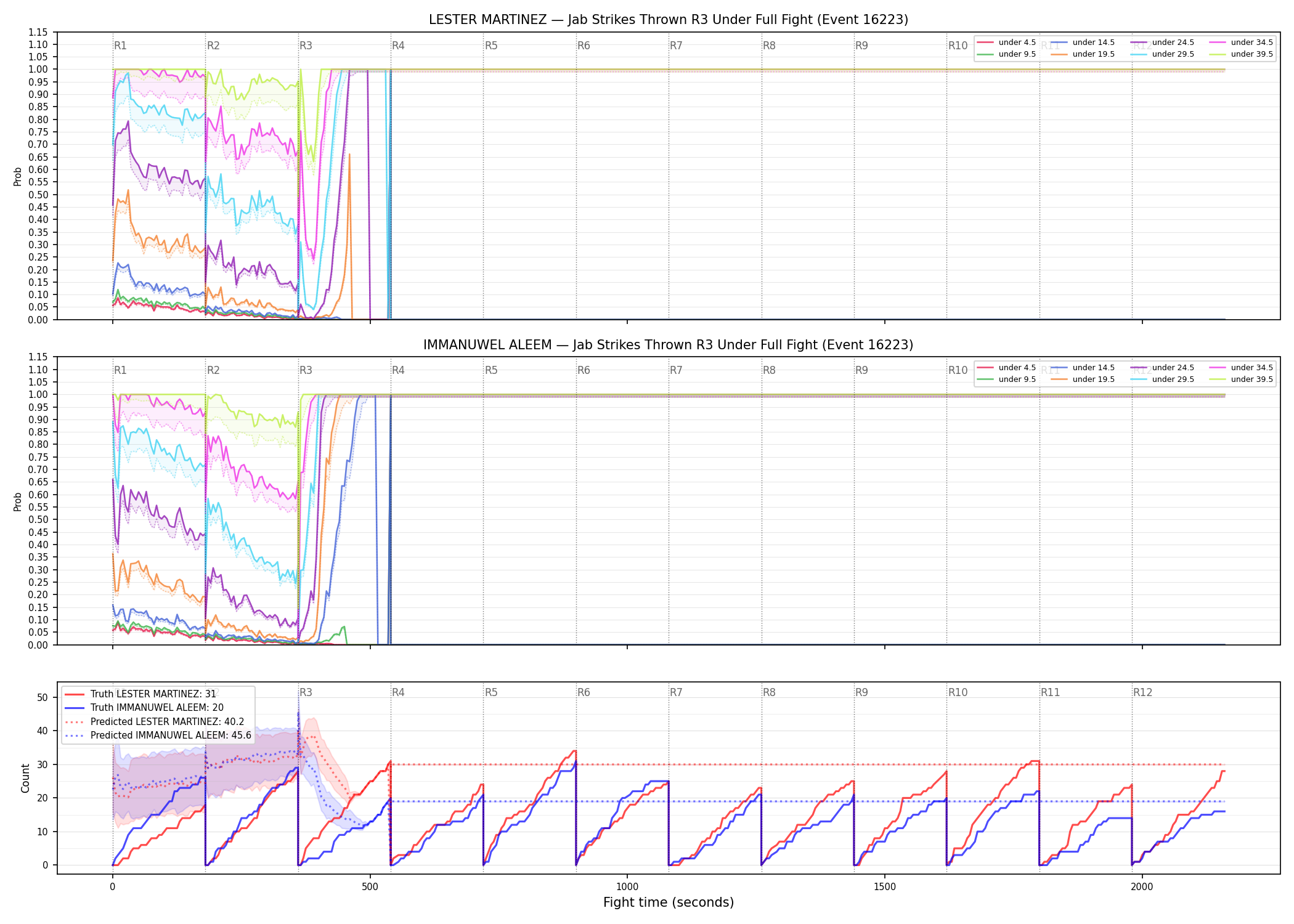Click the IMMANUWEL ALEEM chart title
The image size is (1294, 924).
click(669, 345)
